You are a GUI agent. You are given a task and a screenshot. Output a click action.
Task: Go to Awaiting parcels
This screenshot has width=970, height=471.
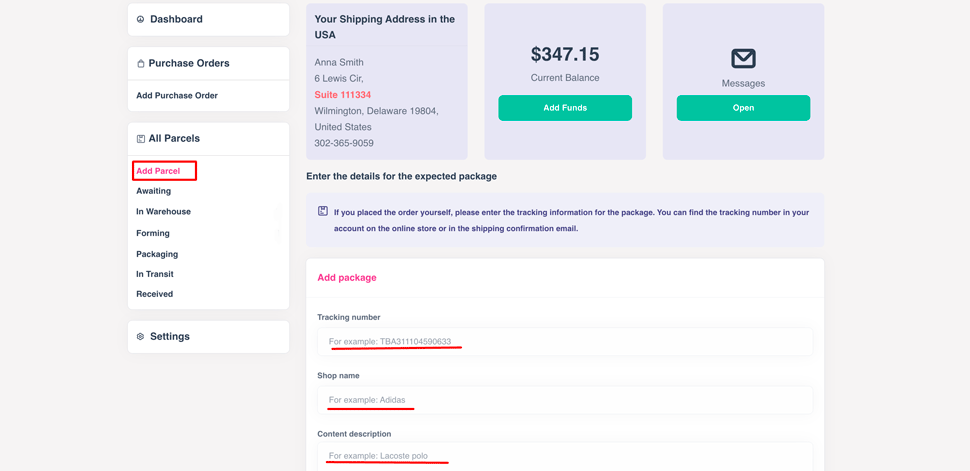click(154, 191)
